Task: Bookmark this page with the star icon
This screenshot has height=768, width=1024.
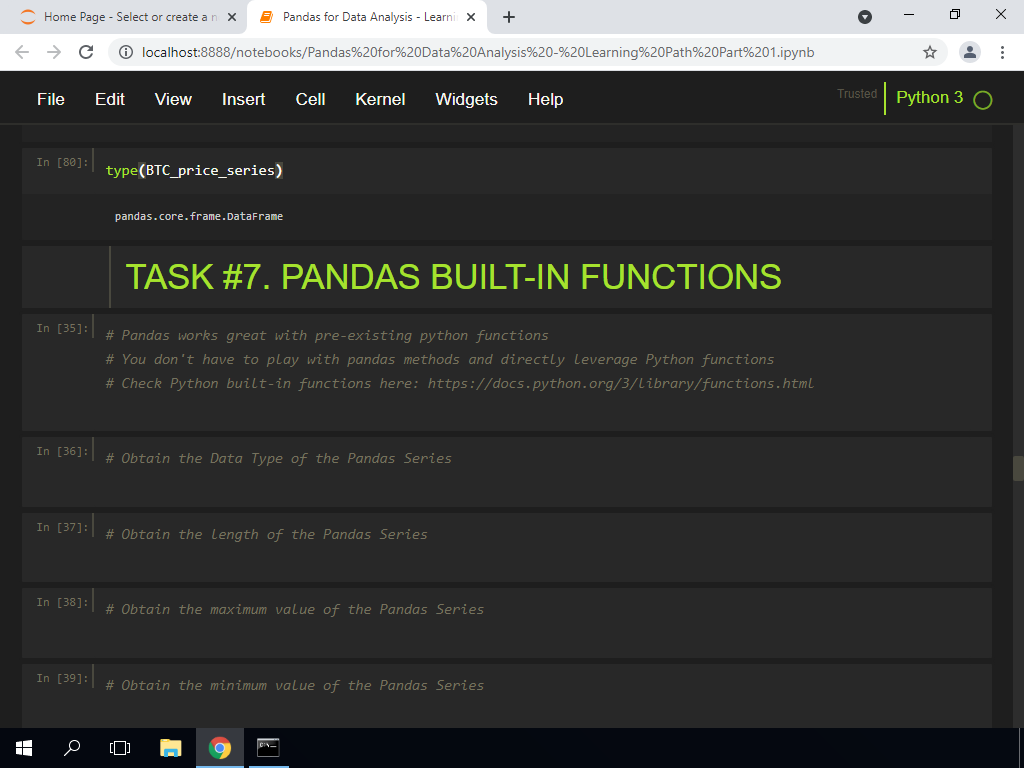Action: (x=929, y=51)
